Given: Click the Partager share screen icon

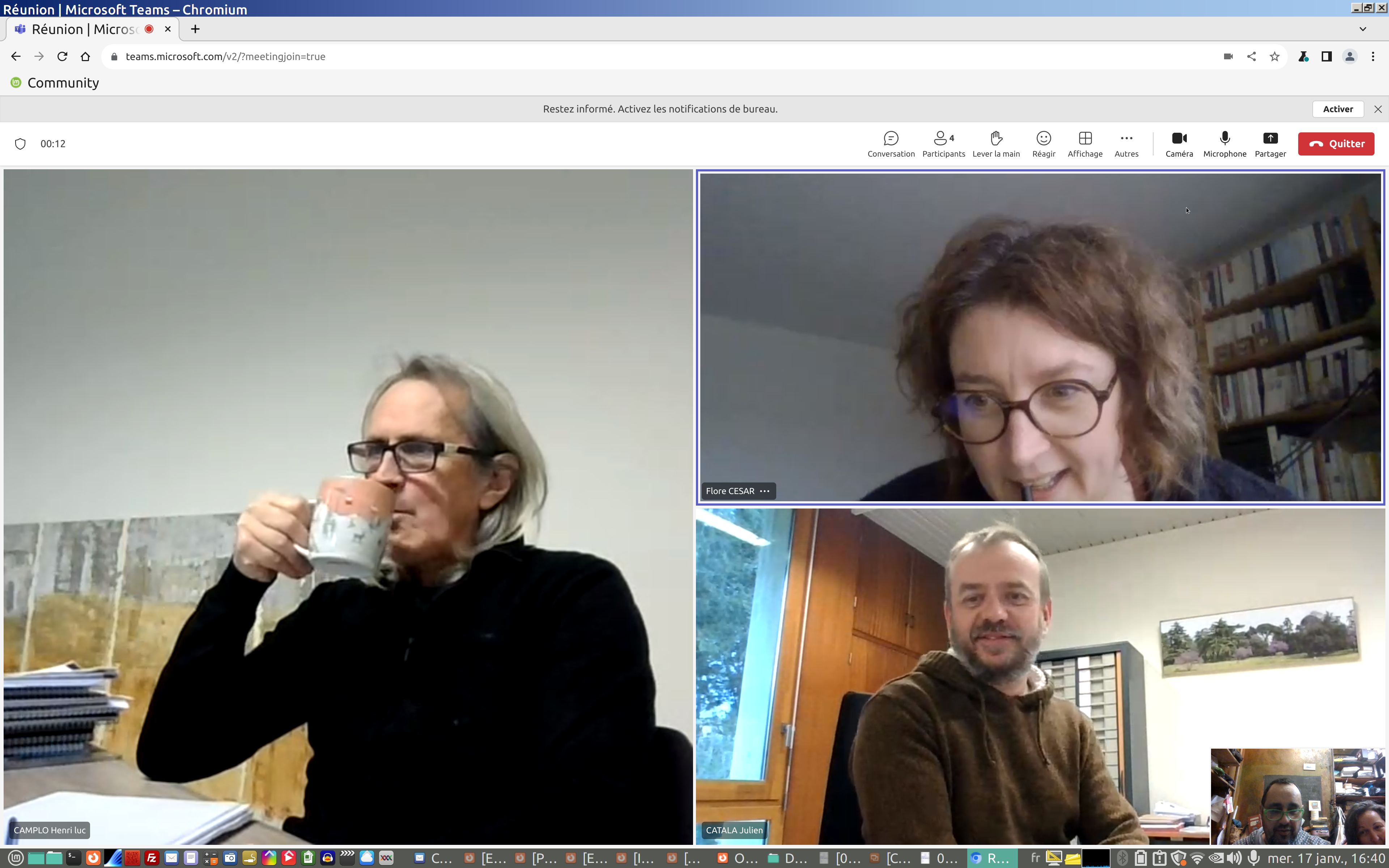Looking at the screenshot, I should tap(1270, 144).
